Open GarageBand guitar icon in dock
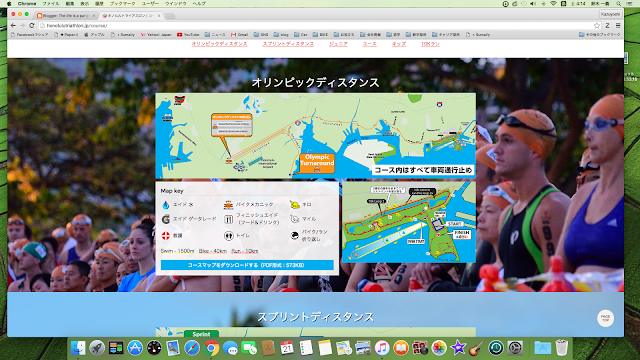Viewport: 640px width, 360px height. click(477, 348)
